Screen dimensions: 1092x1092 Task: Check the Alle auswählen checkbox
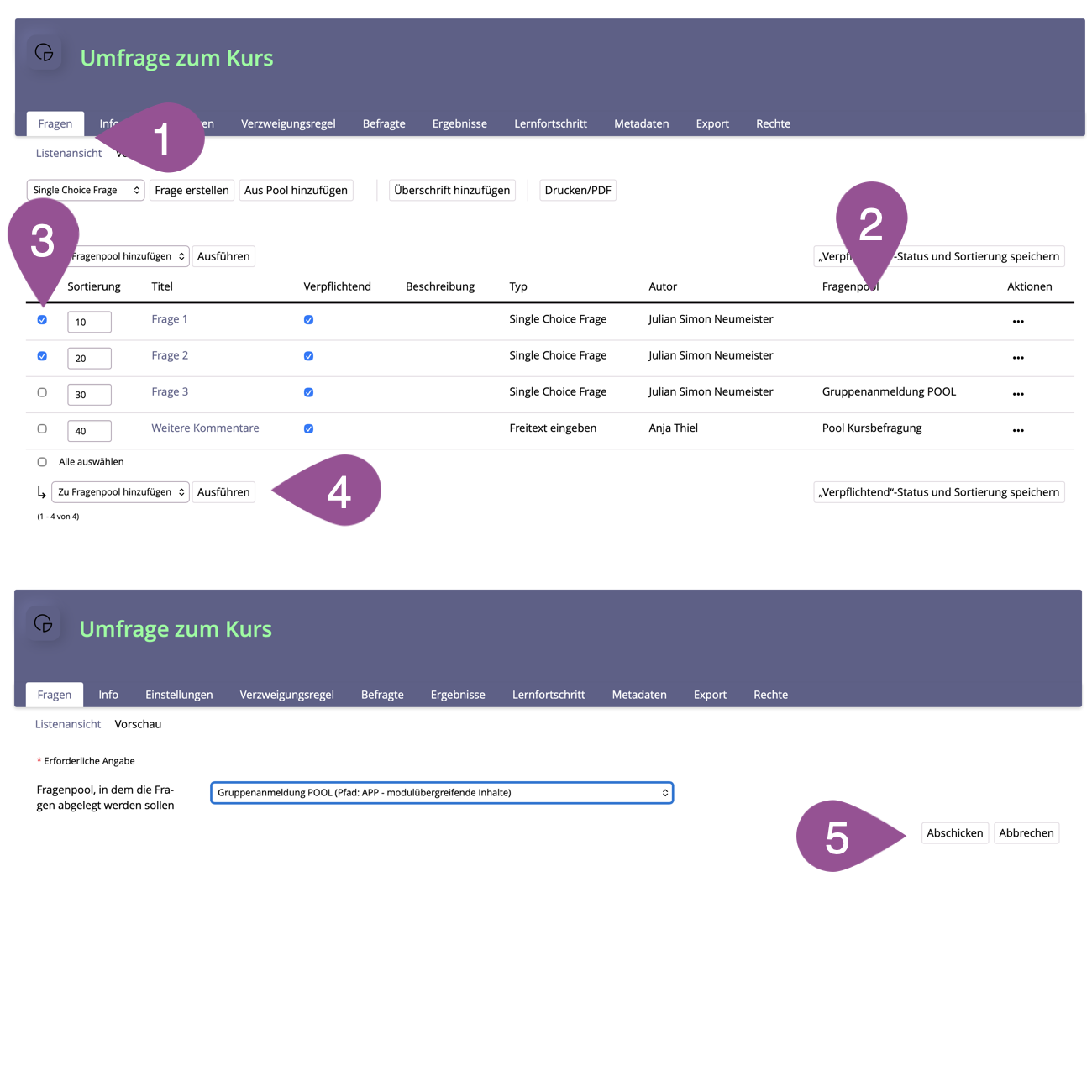(x=42, y=462)
